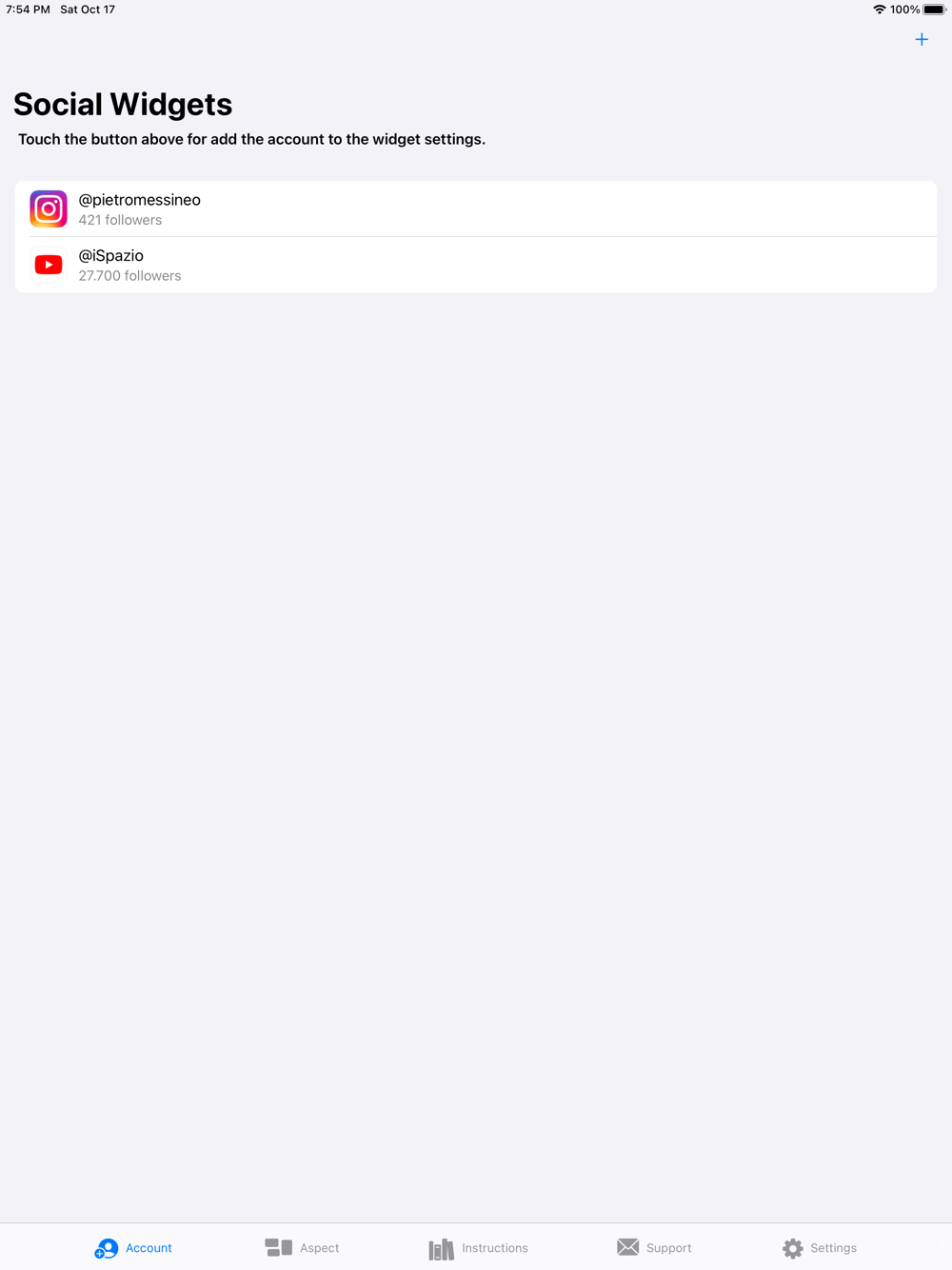Tap the Wi-Fi status icon

(880, 10)
